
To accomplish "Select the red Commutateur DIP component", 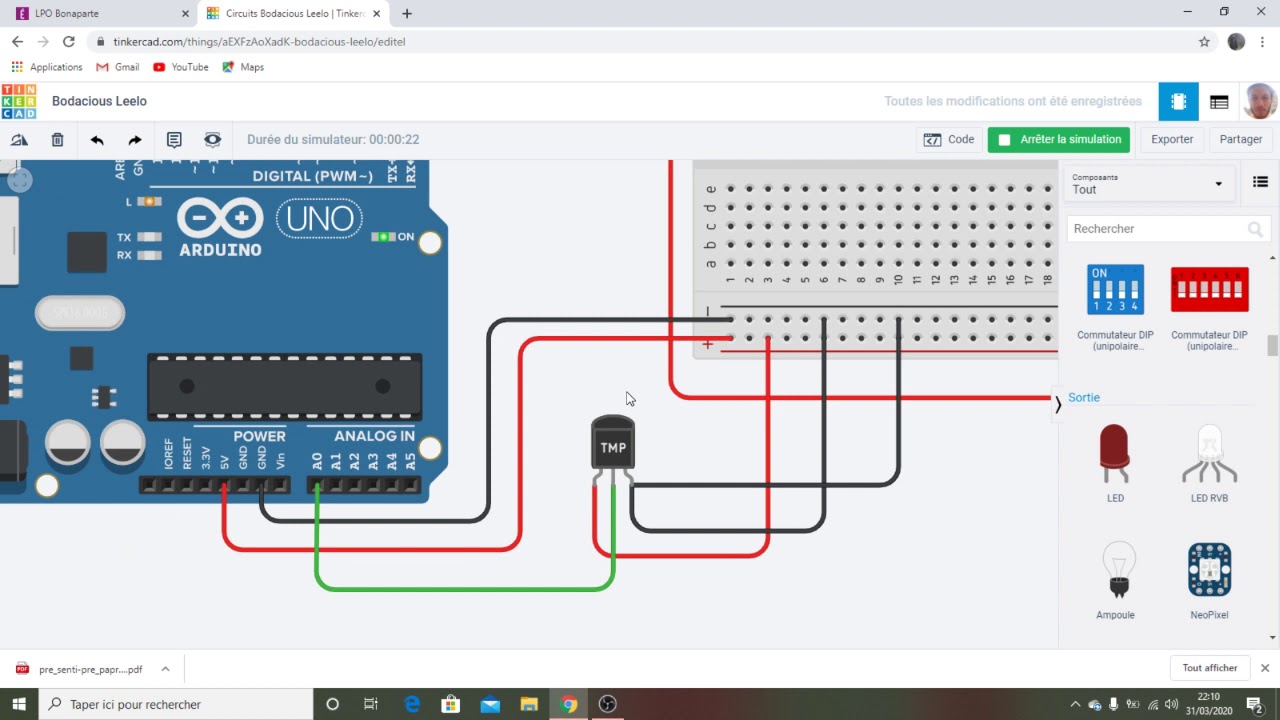I will pyautogui.click(x=1209, y=305).
